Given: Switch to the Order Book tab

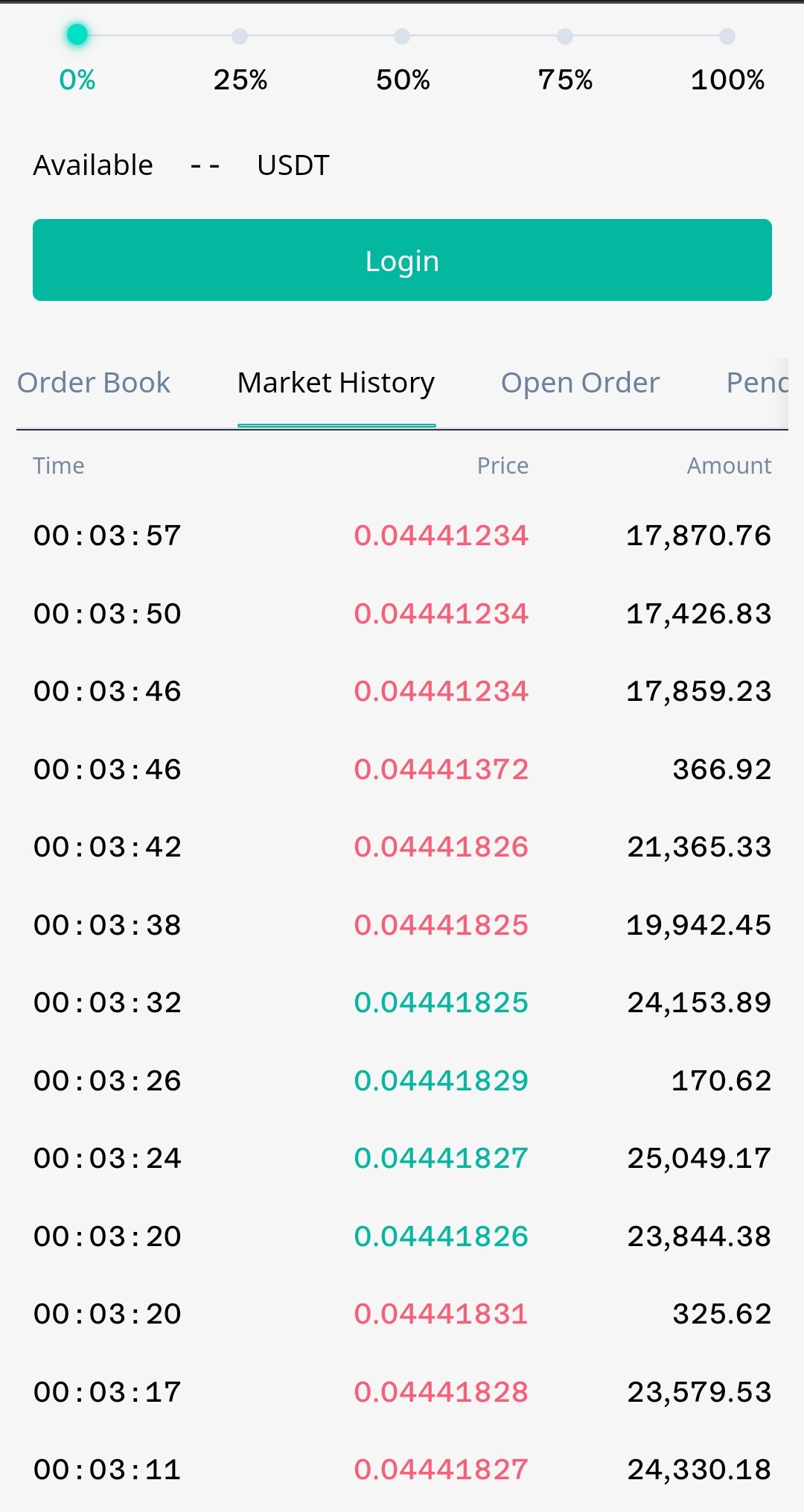Looking at the screenshot, I should click(x=94, y=383).
